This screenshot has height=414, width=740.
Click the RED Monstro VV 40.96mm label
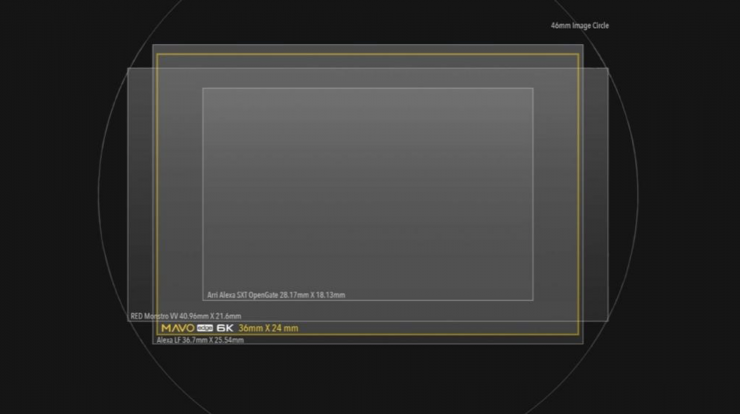(185, 316)
